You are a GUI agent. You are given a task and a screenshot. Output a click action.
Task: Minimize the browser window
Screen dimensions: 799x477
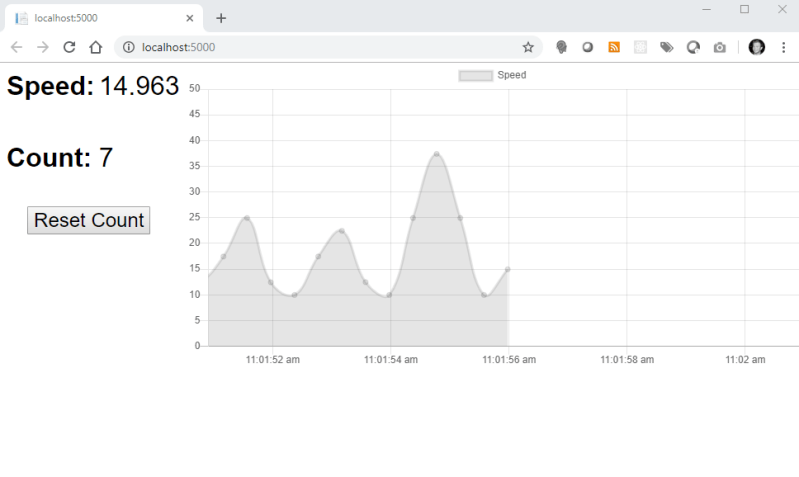pos(706,9)
